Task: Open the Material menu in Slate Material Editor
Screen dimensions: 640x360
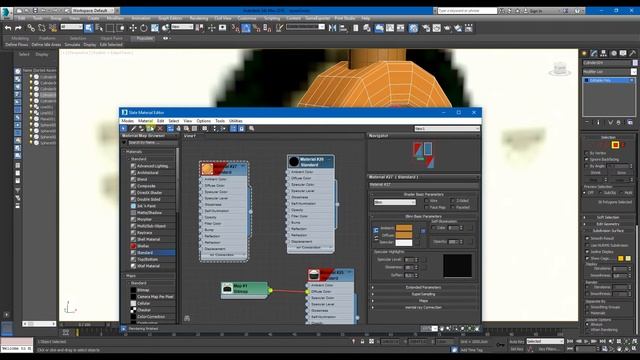Action: coord(145,121)
